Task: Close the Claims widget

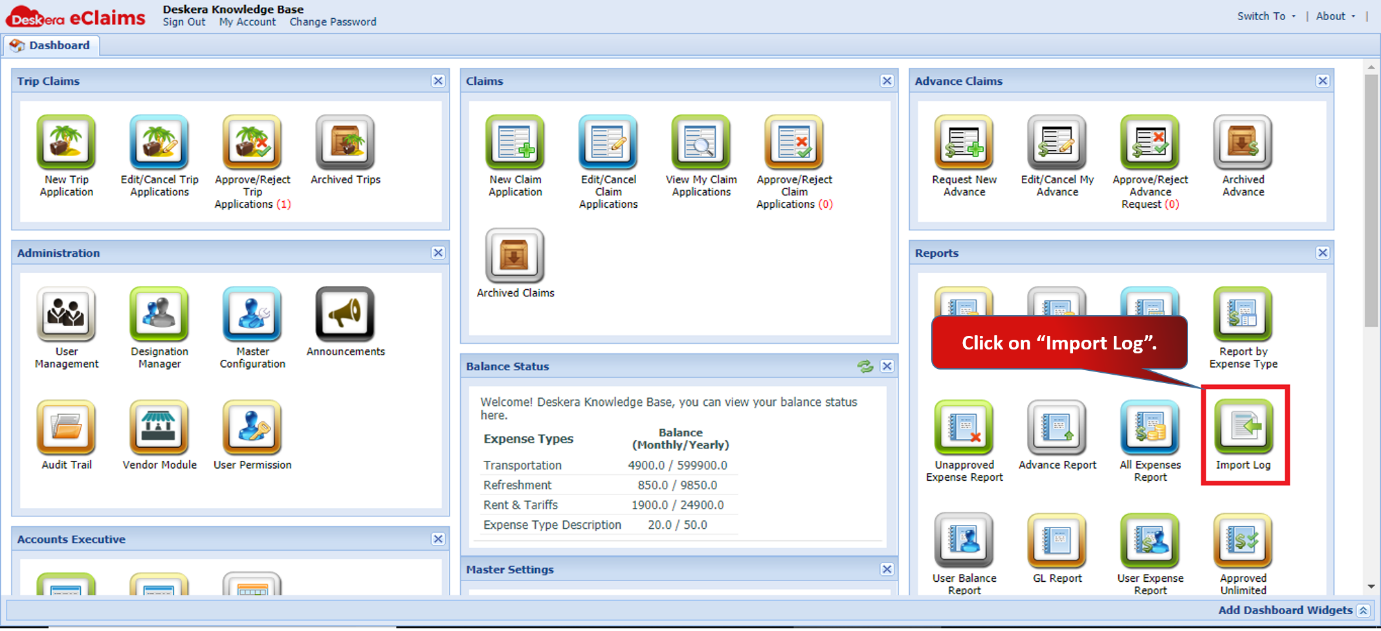Action: click(x=887, y=81)
